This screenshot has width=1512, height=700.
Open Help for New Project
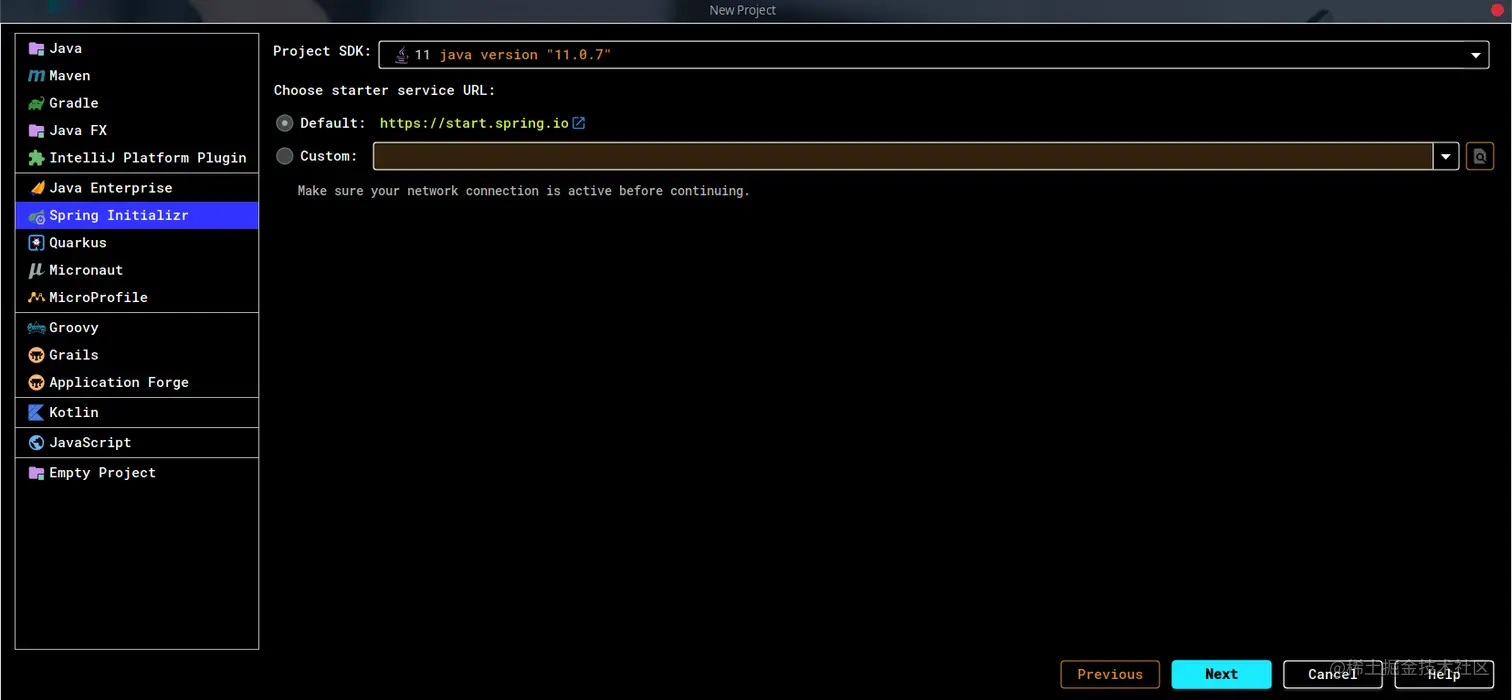point(1443,674)
